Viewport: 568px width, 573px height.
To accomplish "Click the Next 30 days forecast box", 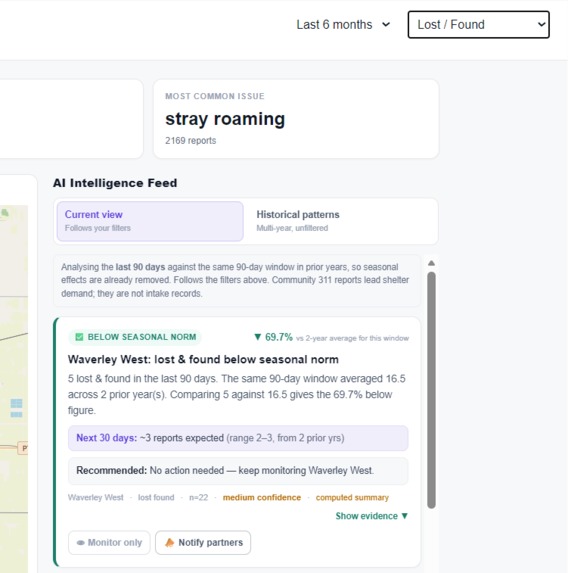I will [x=238, y=438].
